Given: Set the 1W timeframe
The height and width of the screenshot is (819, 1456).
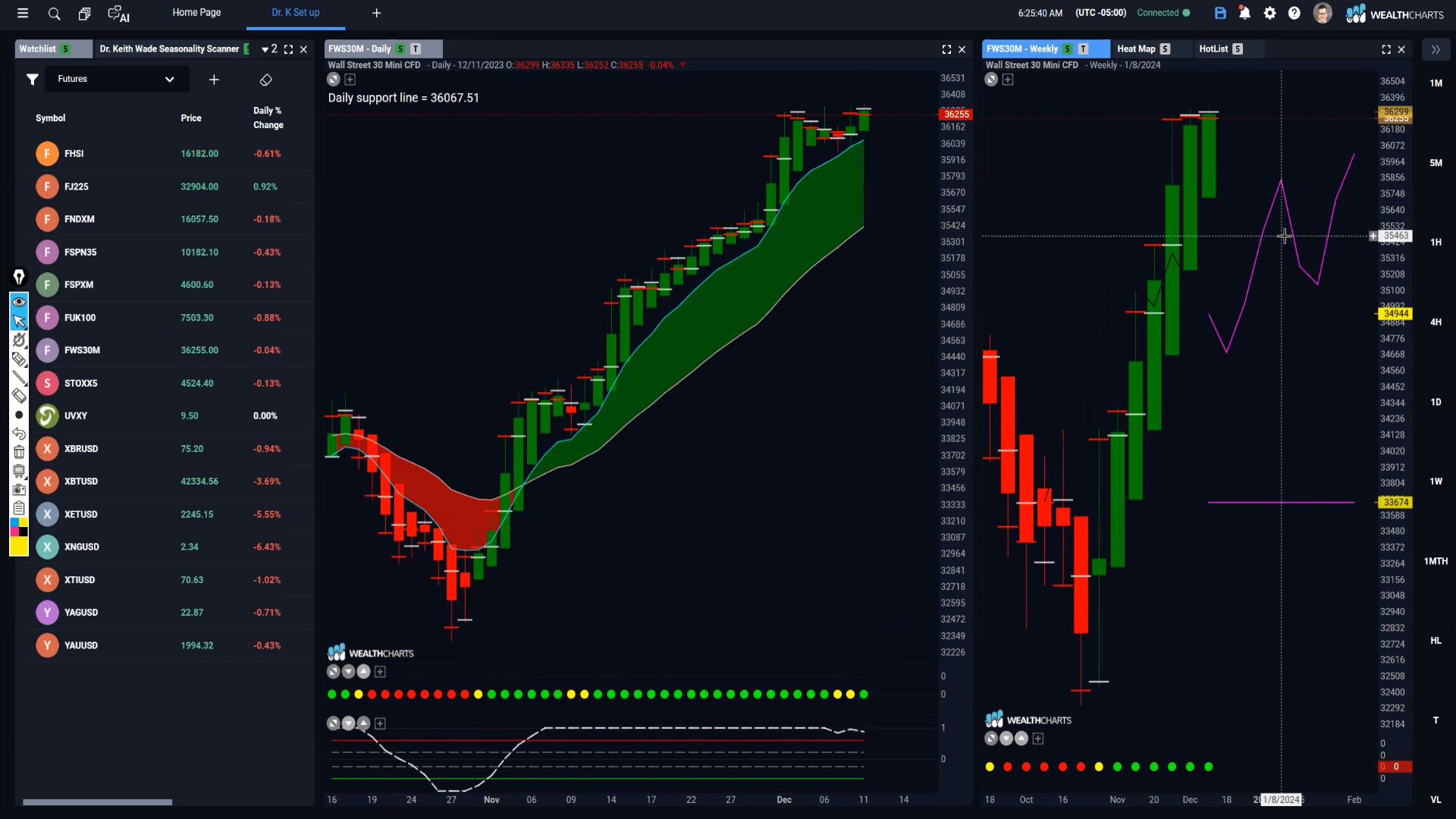Looking at the screenshot, I should (1436, 482).
